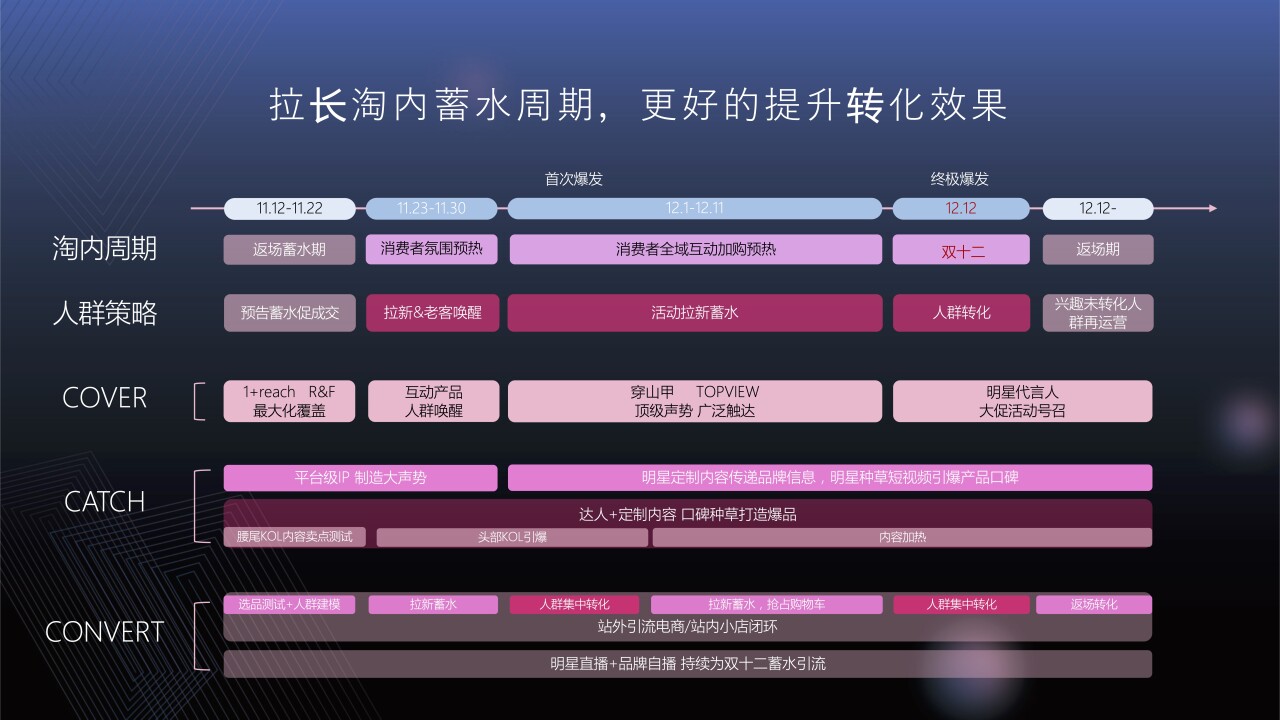The height and width of the screenshot is (720, 1280).
Task: Select the 双十二 box
Action: (x=960, y=250)
